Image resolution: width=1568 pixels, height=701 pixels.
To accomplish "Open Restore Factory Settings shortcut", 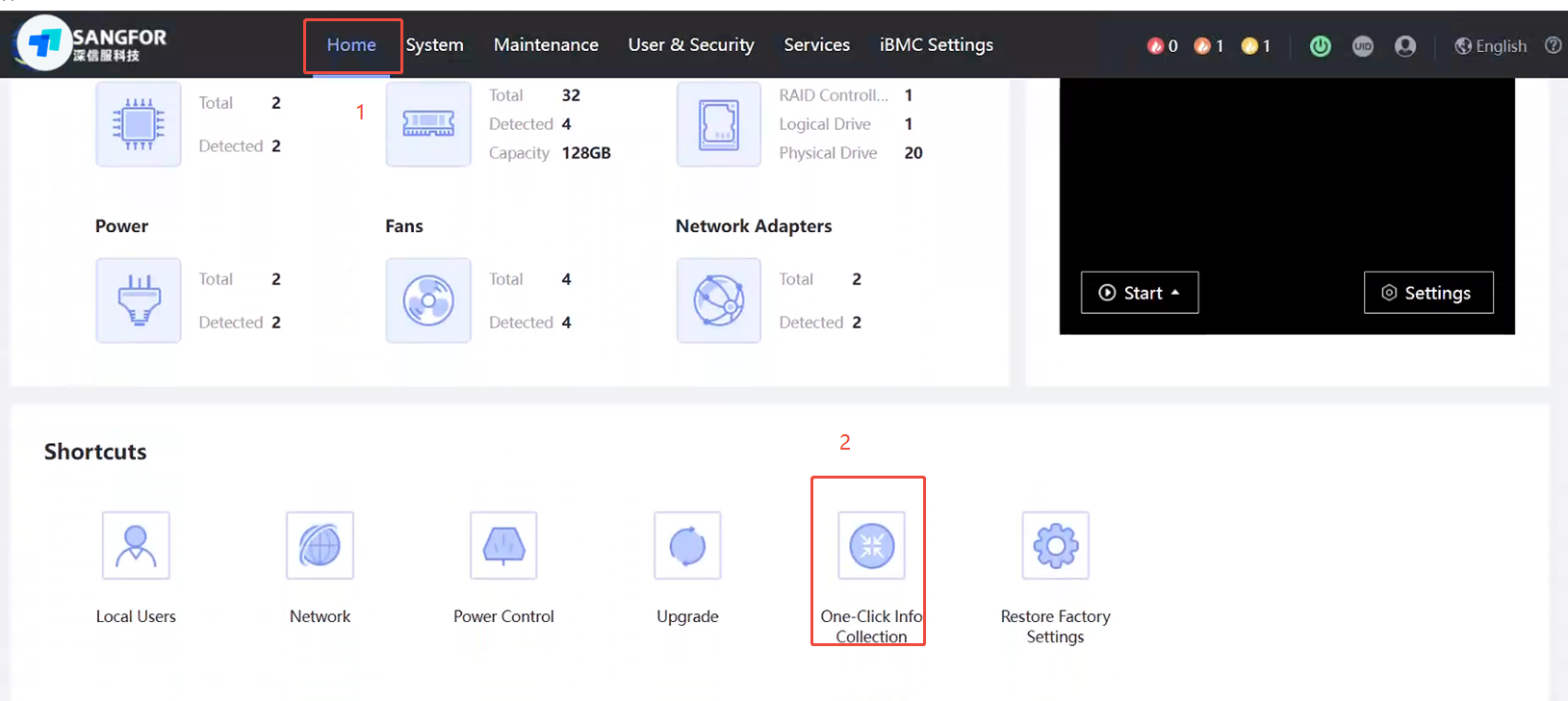I will coord(1055,546).
